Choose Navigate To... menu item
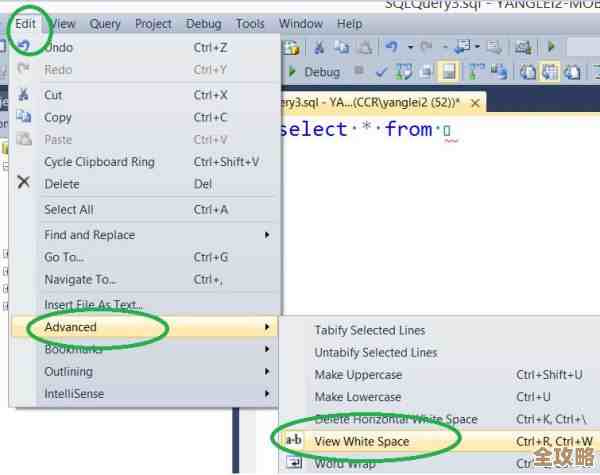 point(145,279)
